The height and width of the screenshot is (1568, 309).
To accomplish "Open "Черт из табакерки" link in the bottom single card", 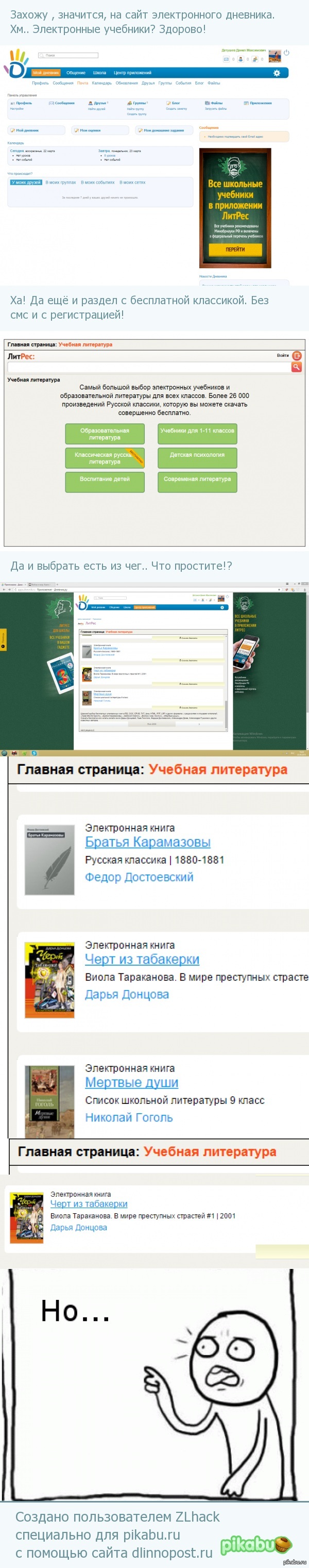I will click(89, 1204).
